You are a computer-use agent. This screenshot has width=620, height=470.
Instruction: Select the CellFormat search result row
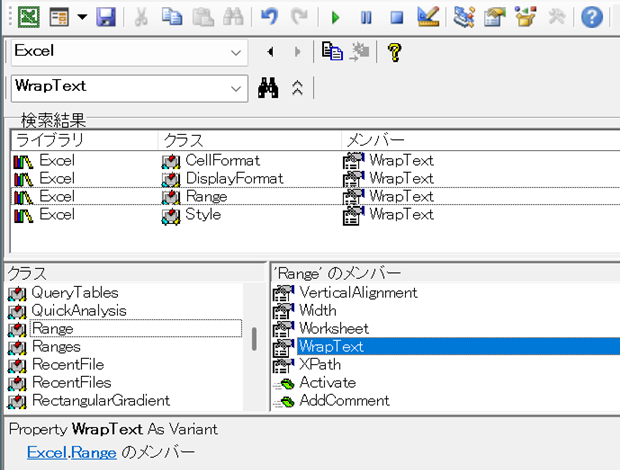(315, 160)
